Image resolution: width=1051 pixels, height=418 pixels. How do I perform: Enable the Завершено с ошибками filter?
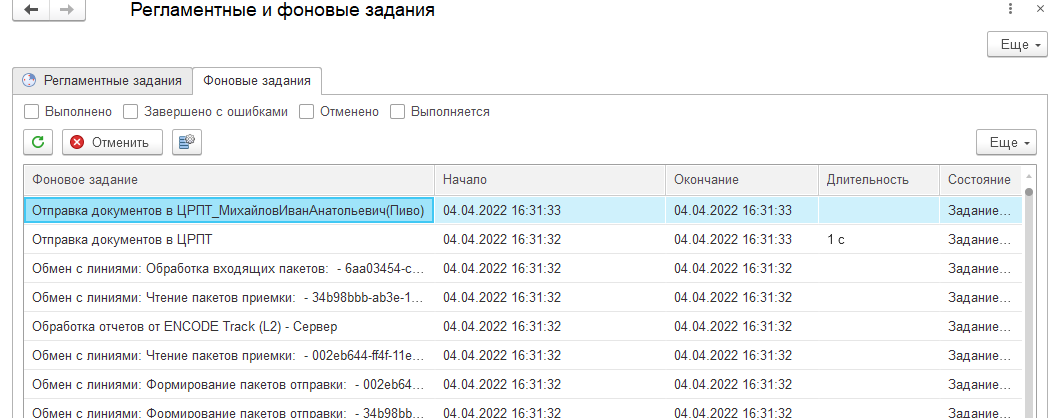[x=131, y=112]
